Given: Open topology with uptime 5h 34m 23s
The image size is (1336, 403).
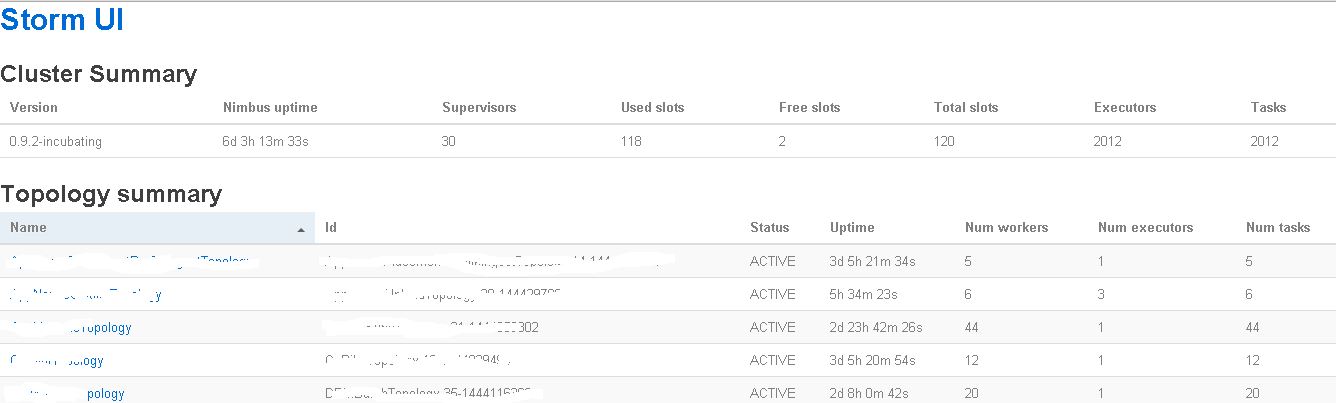Looking at the screenshot, I should pos(85,295).
